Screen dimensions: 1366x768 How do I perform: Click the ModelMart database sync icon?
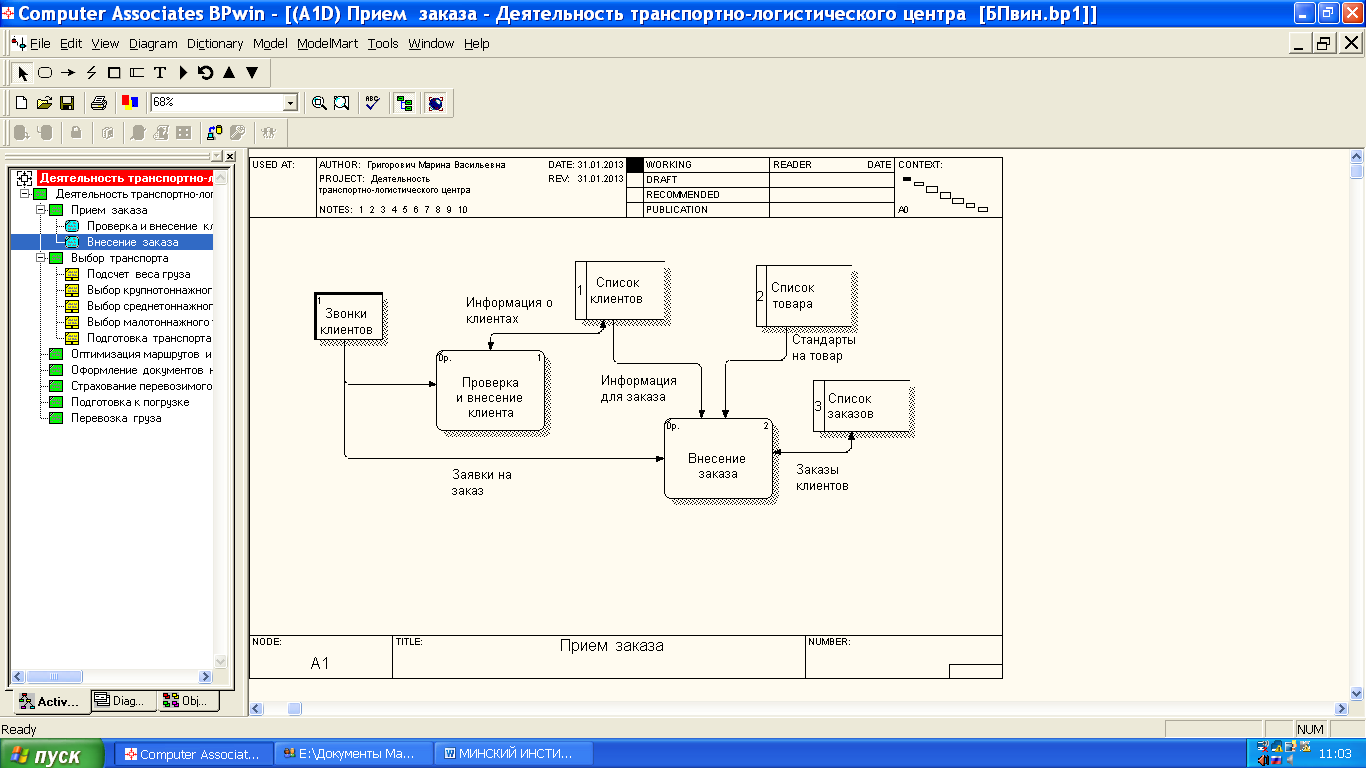click(x=214, y=132)
